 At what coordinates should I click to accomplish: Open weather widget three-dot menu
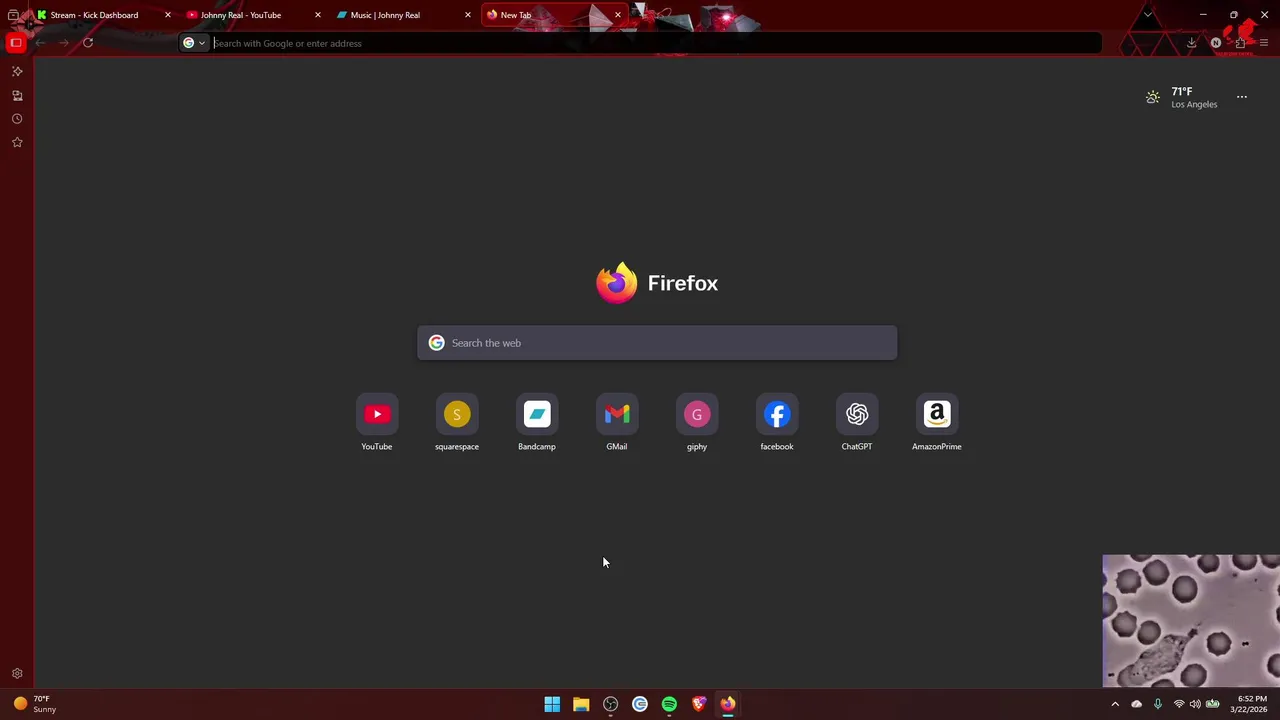[1242, 97]
